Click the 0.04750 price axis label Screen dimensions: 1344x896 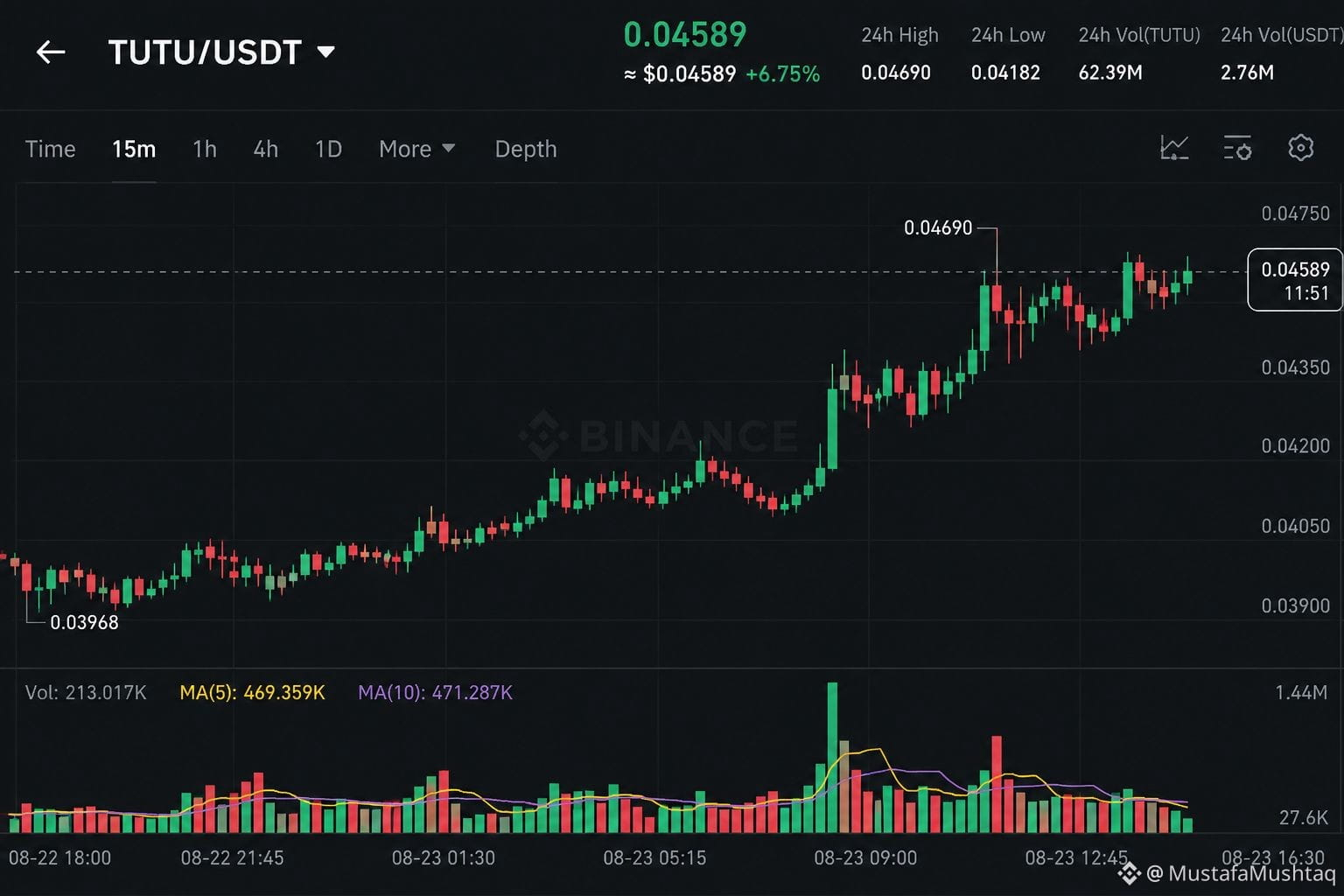tap(1295, 213)
